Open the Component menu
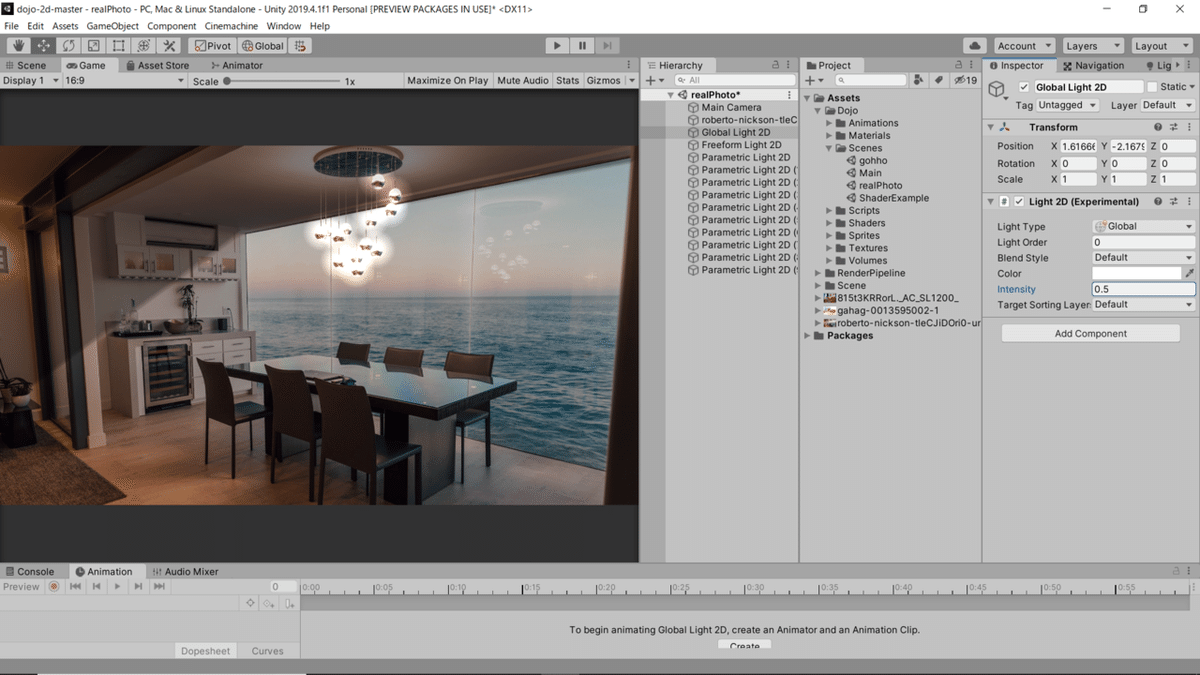Image resolution: width=1200 pixels, height=675 pixels. tap(171, 26)
